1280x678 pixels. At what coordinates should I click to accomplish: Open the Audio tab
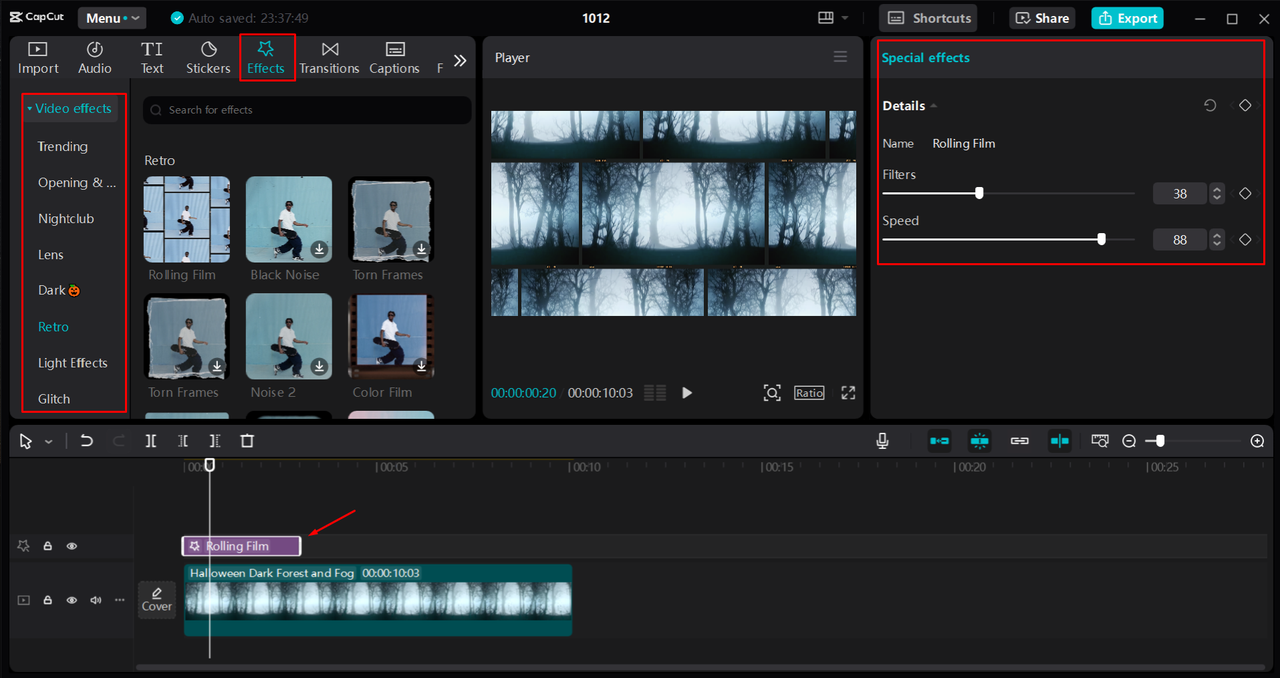coord(95,58)
